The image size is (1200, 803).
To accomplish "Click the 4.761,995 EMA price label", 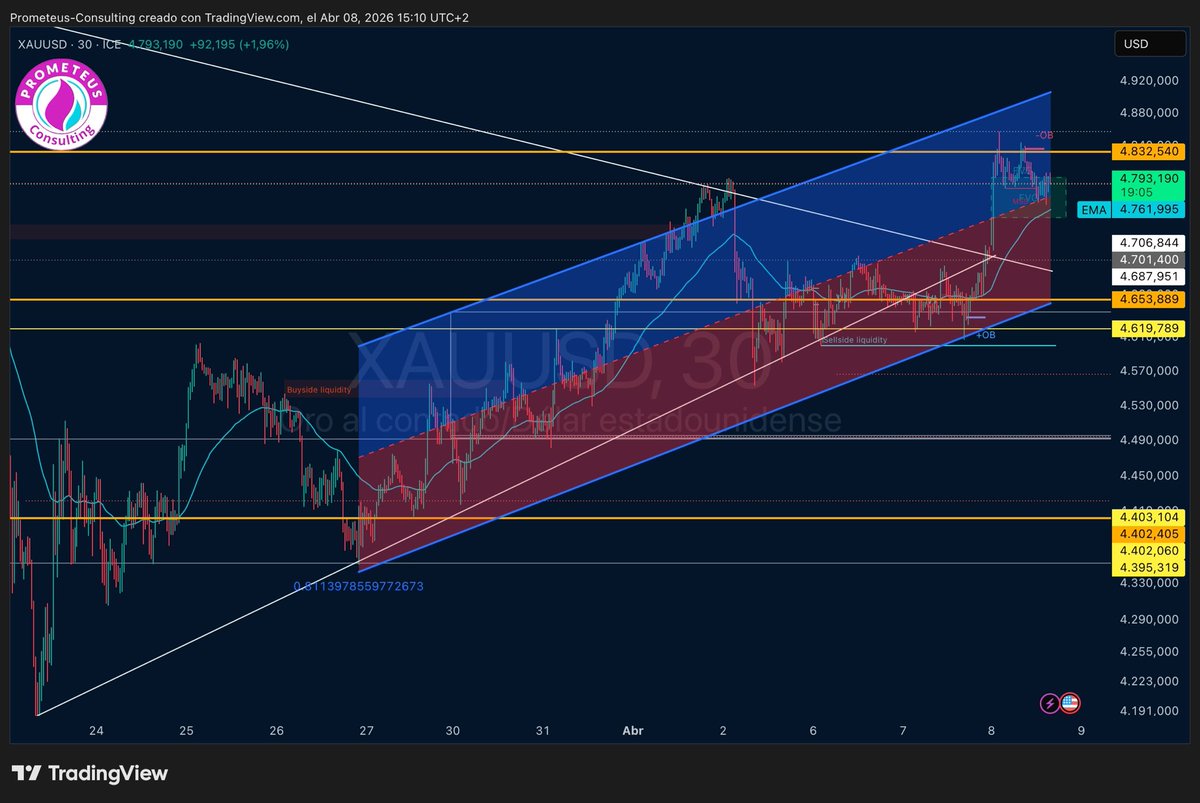I will click(x=1149, y=210).
